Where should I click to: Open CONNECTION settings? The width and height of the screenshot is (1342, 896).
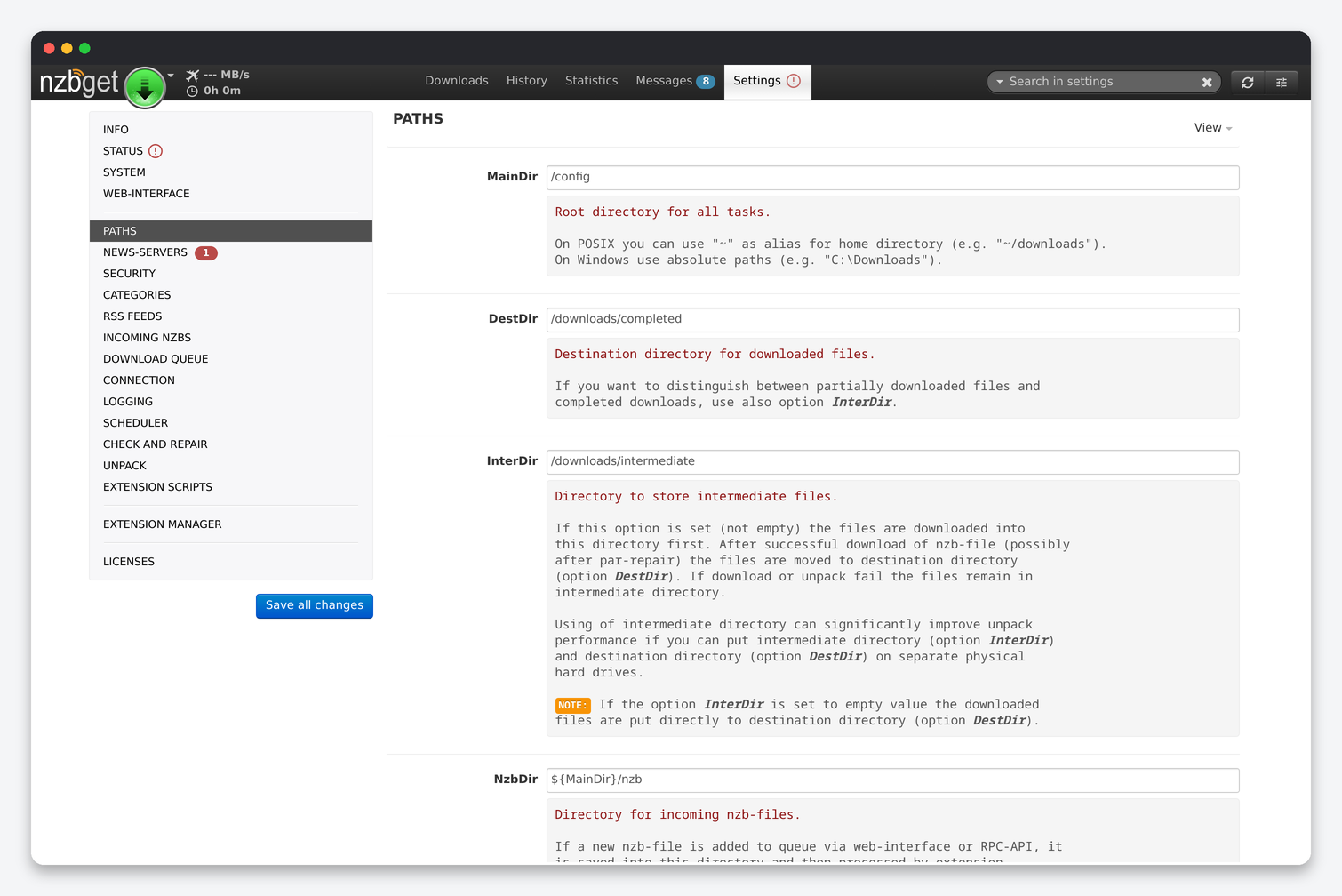(x=231, y=380)
